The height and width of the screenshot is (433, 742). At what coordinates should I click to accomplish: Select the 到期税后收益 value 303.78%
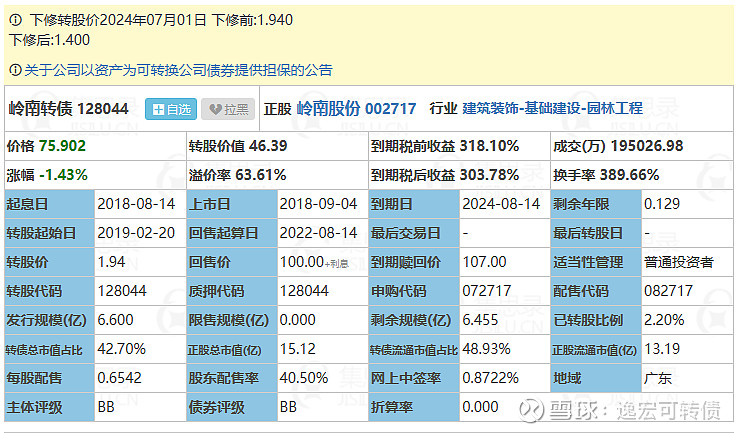click(x=489, y=175)
